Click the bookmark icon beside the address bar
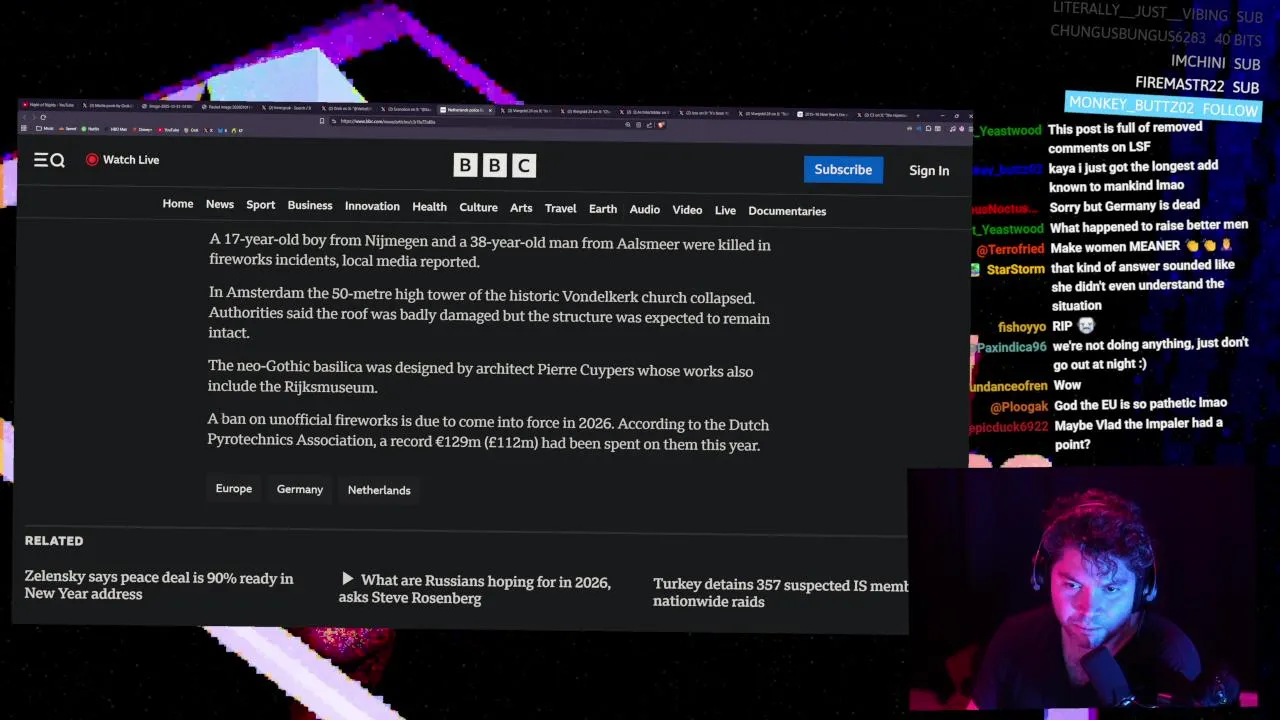 click(x=322, y=121)
